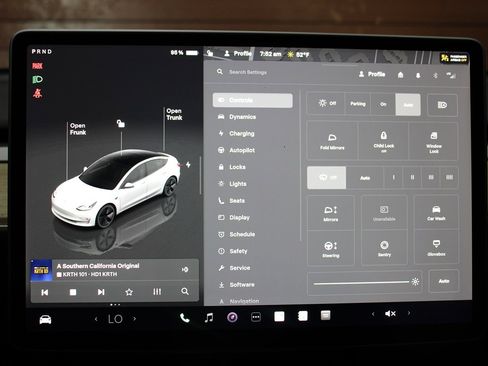488x366 pixels.
Task: Tap the red seatbelt warning icon
Action: coord(37,94)
